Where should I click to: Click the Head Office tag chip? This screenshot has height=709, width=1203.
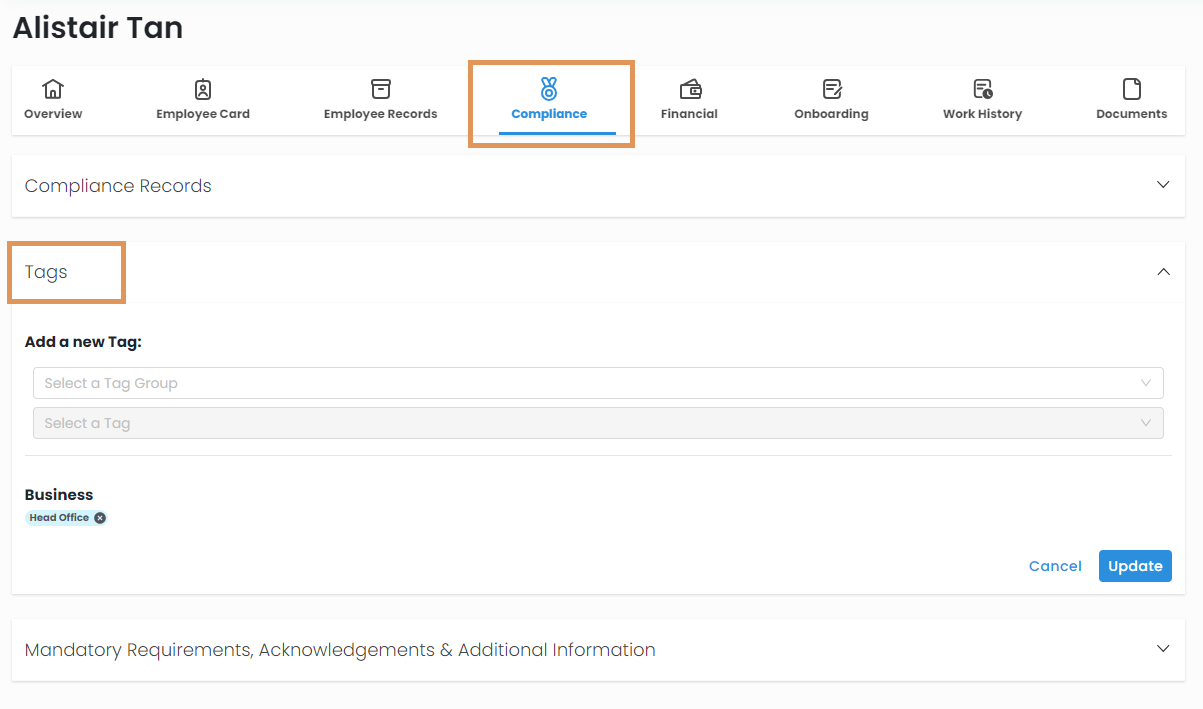(59, 518)
